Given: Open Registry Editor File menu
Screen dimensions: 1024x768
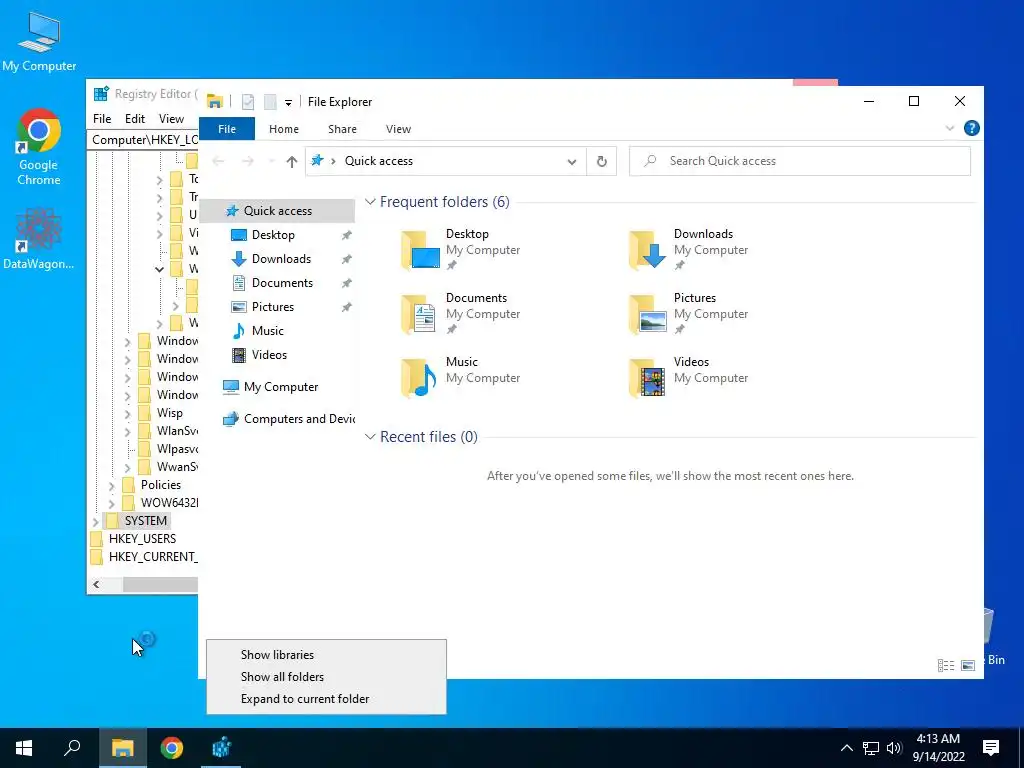Looking at the screenshot, I should click(102, 119).
